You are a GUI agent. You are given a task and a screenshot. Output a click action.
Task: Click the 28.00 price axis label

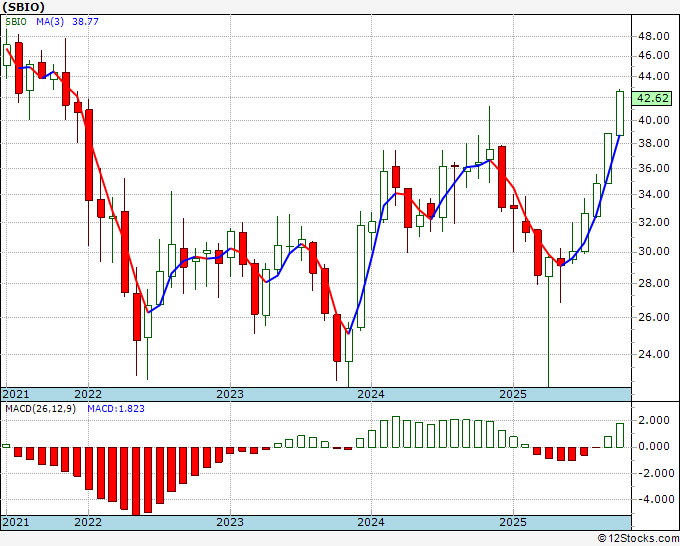point(654,283)
